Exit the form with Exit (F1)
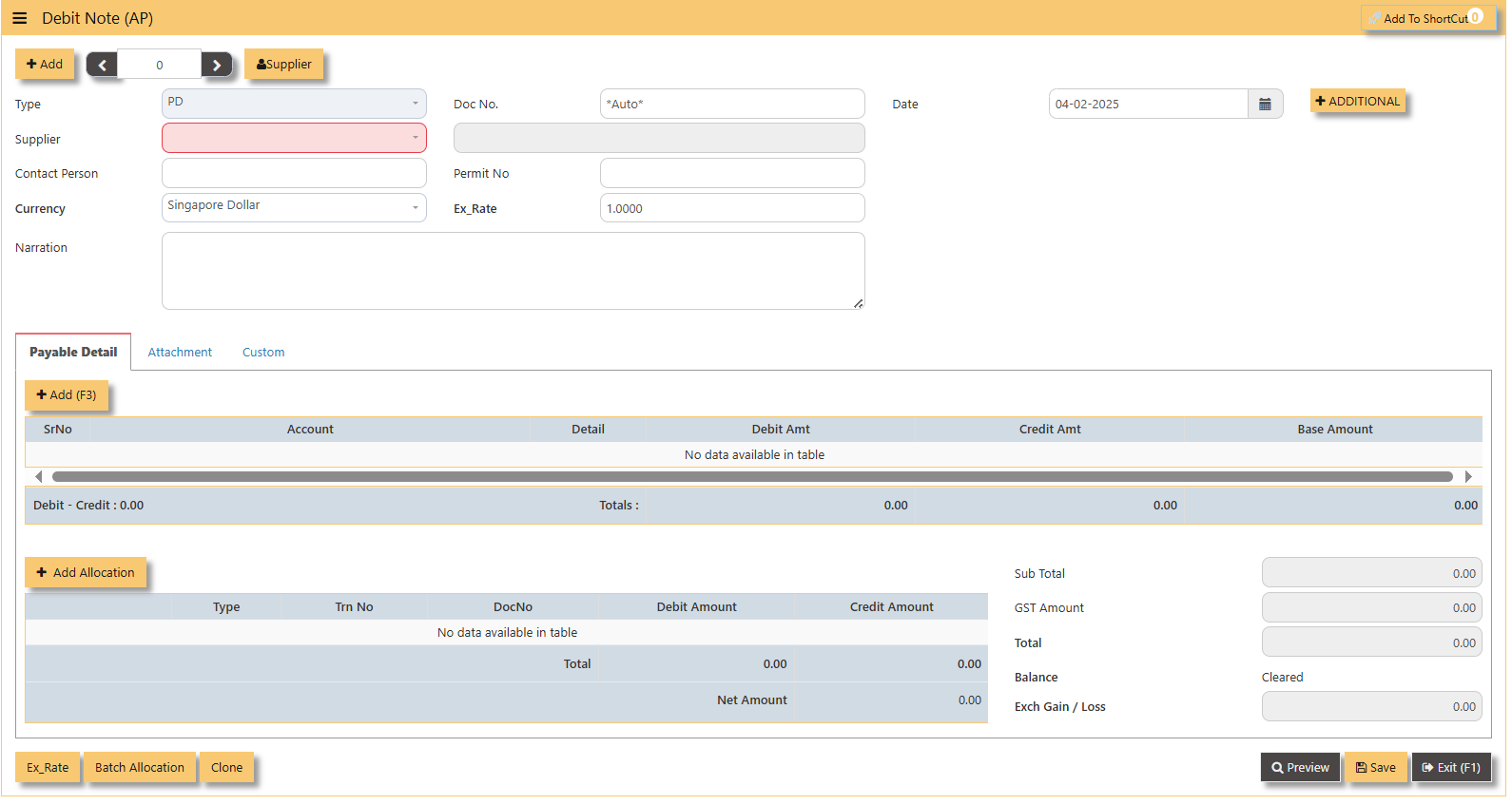The width and height of the screenshot is (1512, 805). 1451,767
